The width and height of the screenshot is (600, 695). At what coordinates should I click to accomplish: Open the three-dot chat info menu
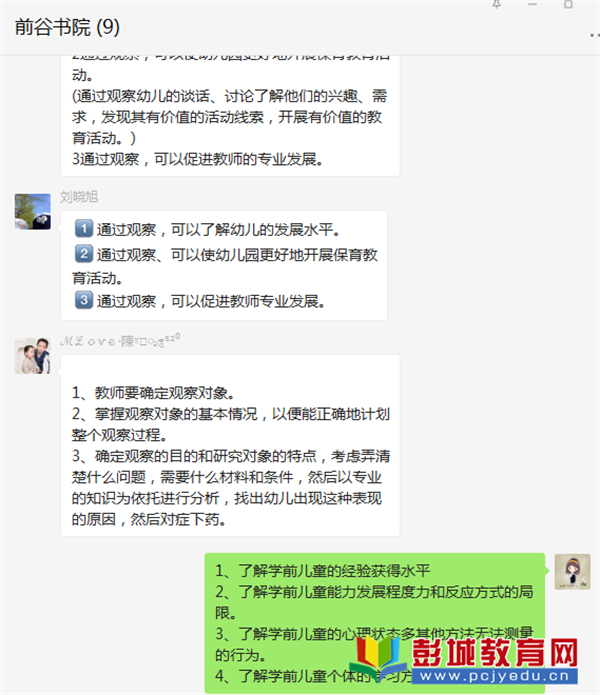pyautogui.click(x=595, y=35)
